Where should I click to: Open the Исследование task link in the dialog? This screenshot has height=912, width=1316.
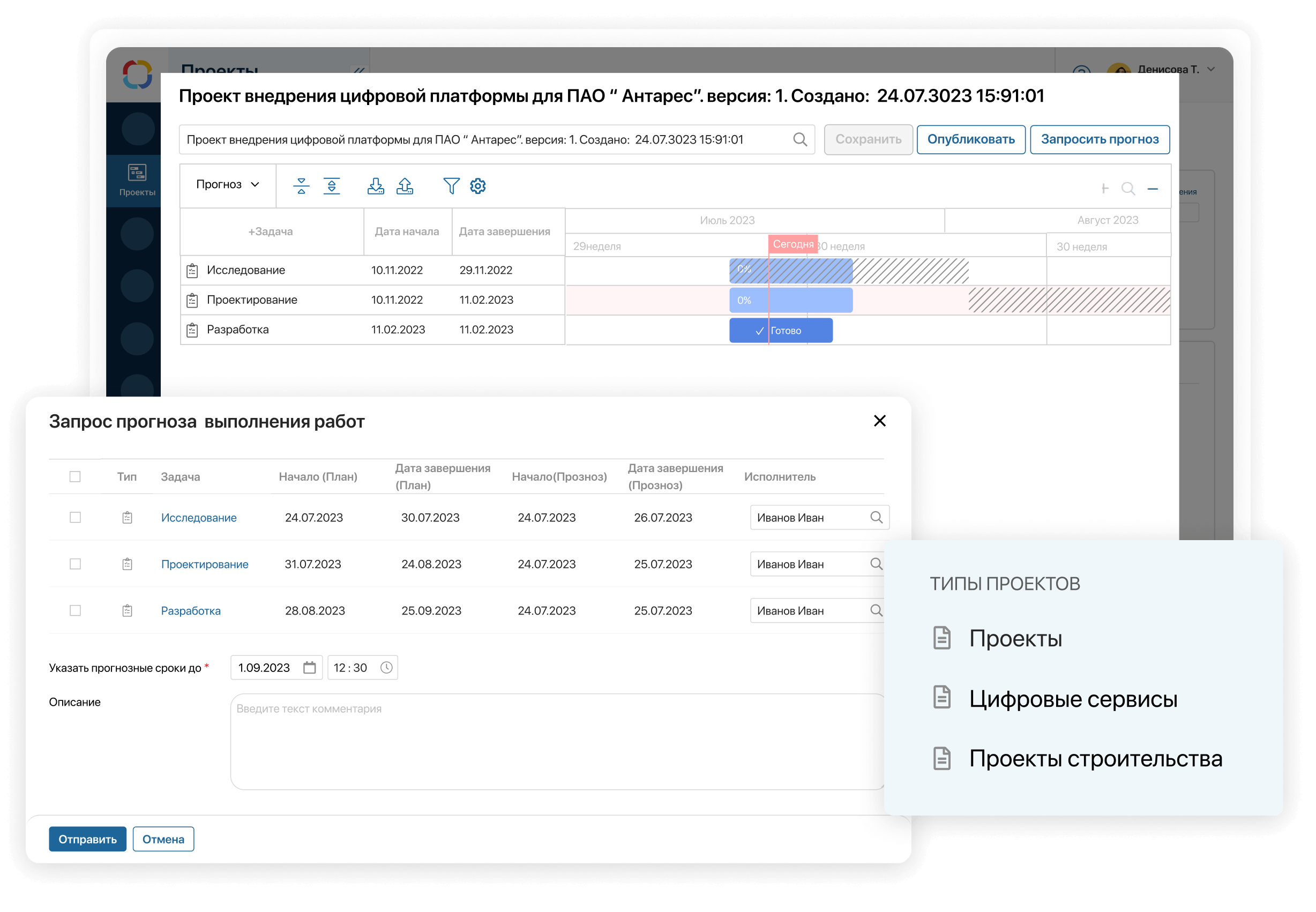click(x=198, y=517)
